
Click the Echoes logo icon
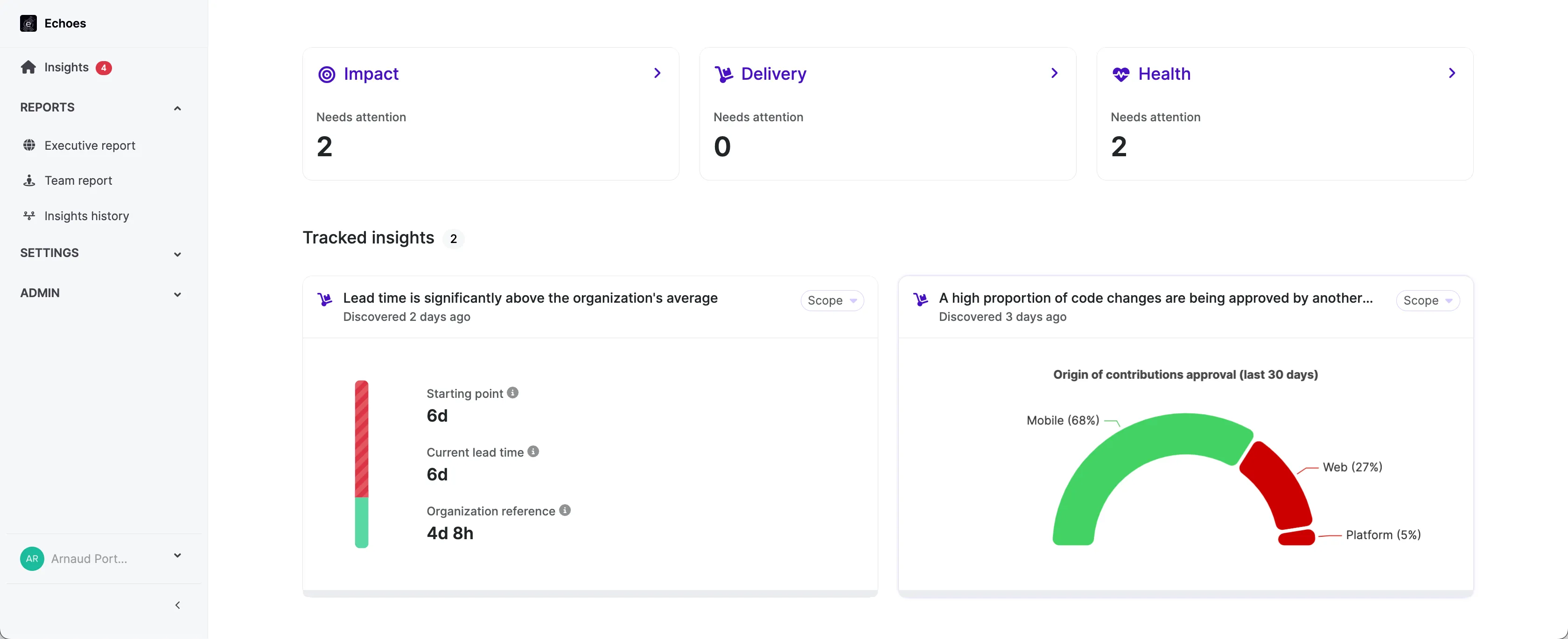(x=28, y=23)
